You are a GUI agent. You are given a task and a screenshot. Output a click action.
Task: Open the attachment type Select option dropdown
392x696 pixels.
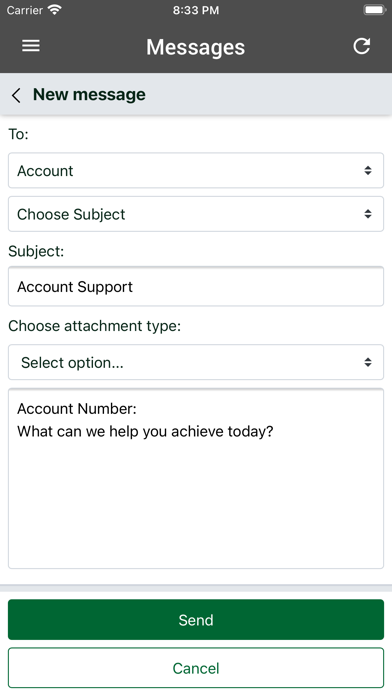point(196,362)
